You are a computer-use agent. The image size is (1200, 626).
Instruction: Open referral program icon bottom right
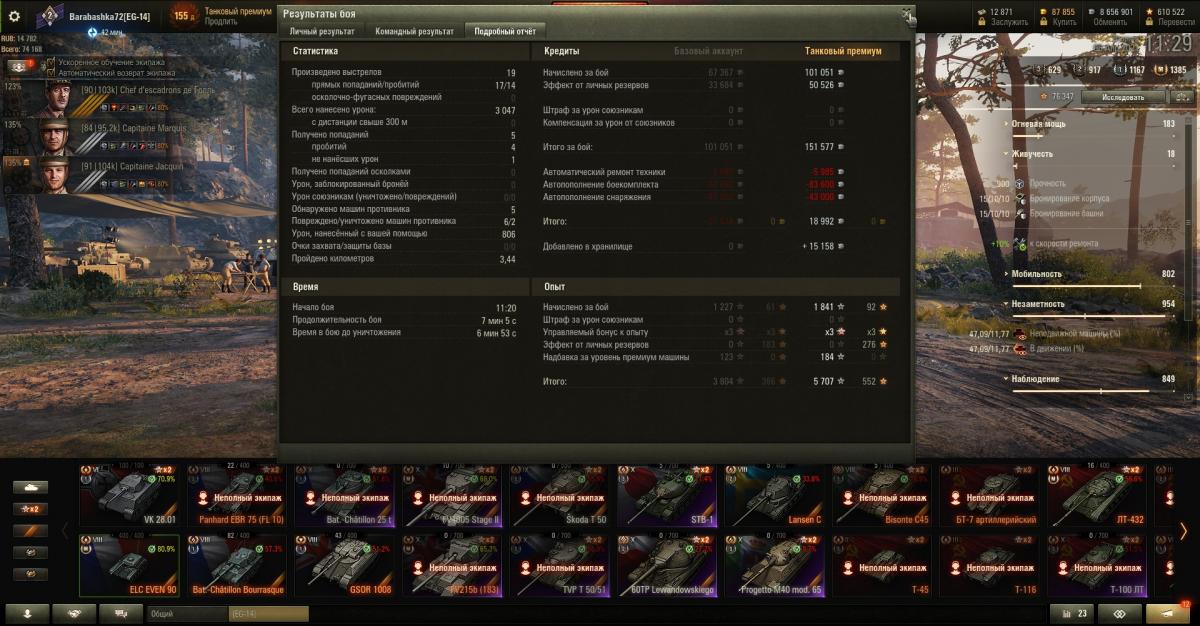click(1120, 614)
